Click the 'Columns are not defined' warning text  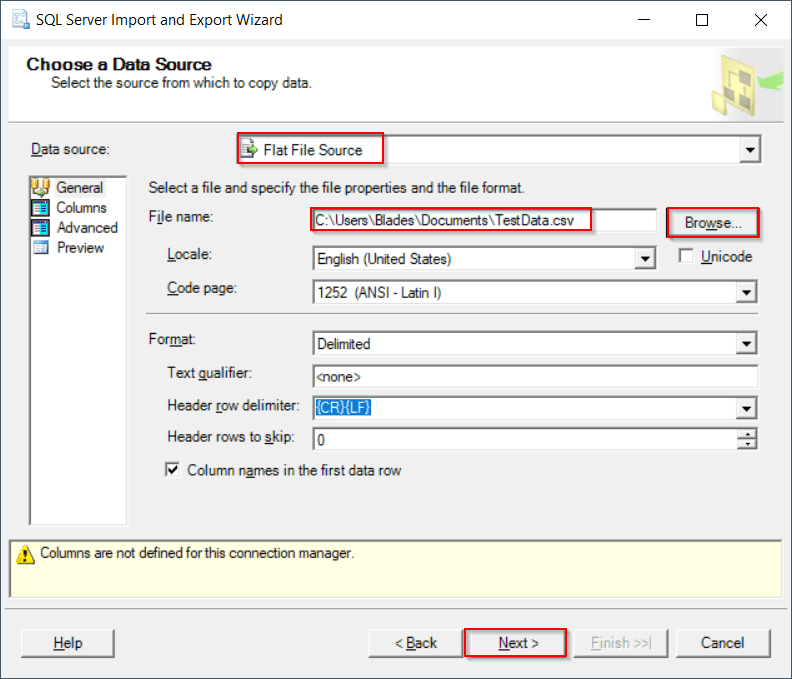197,553
